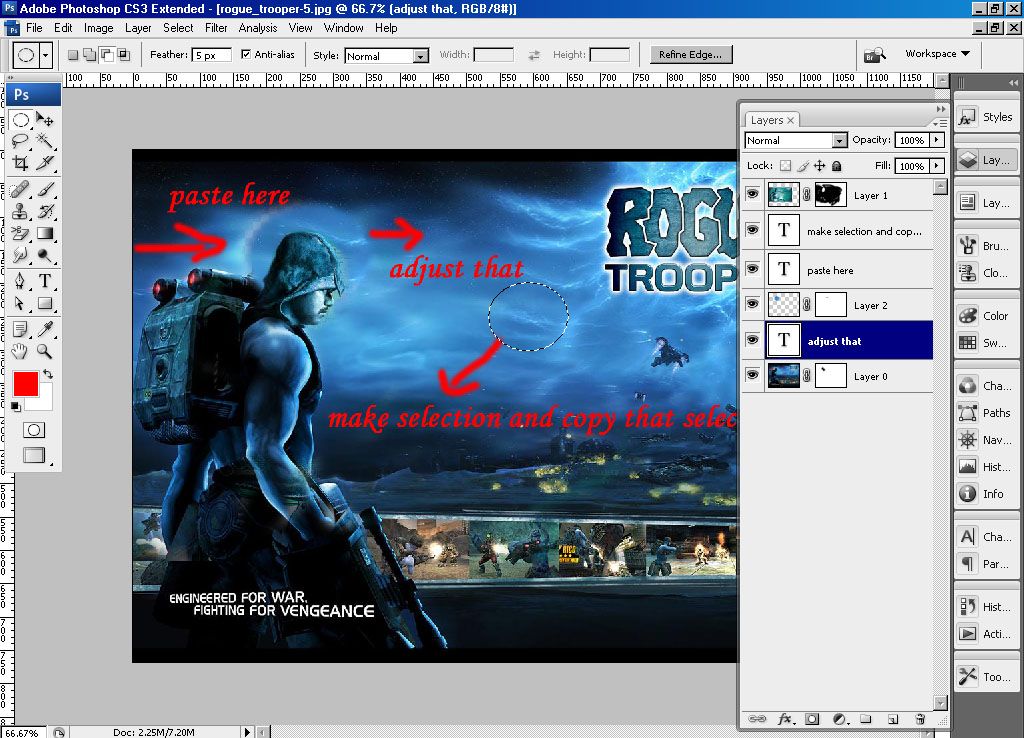The width and height of the screenshot is (1024, 738).
Task: Select the History Brush tool
Action: point(44,212)
